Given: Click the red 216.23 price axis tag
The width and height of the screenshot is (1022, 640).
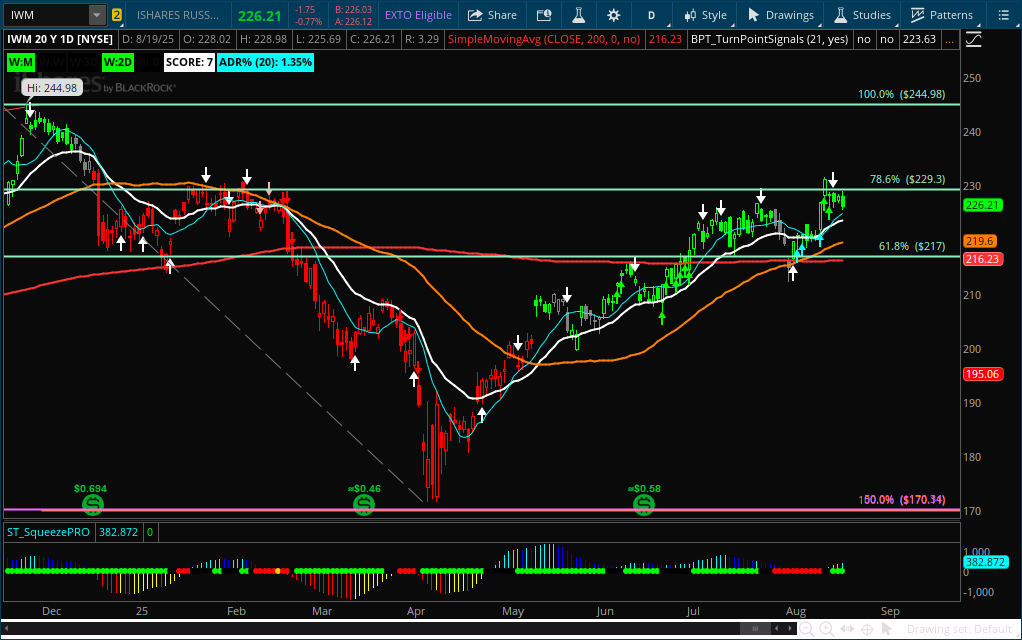Looking at the screenshot, I should coord(983,259).
